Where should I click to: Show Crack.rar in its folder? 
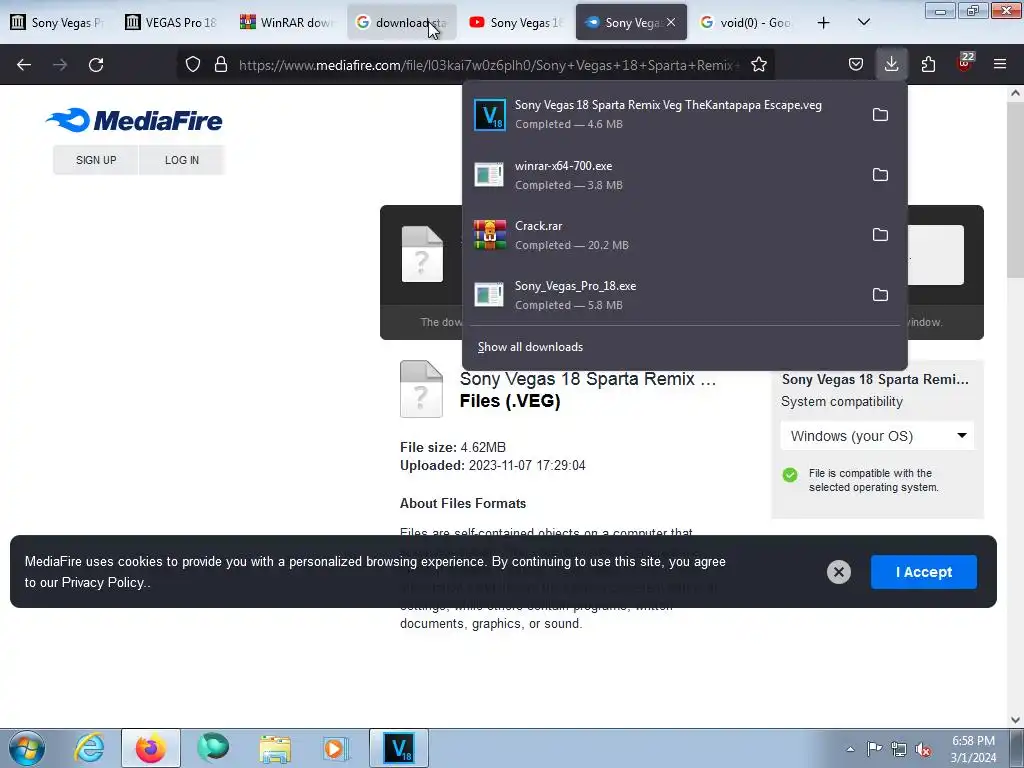pyautogui.click(x=880, y=235)
